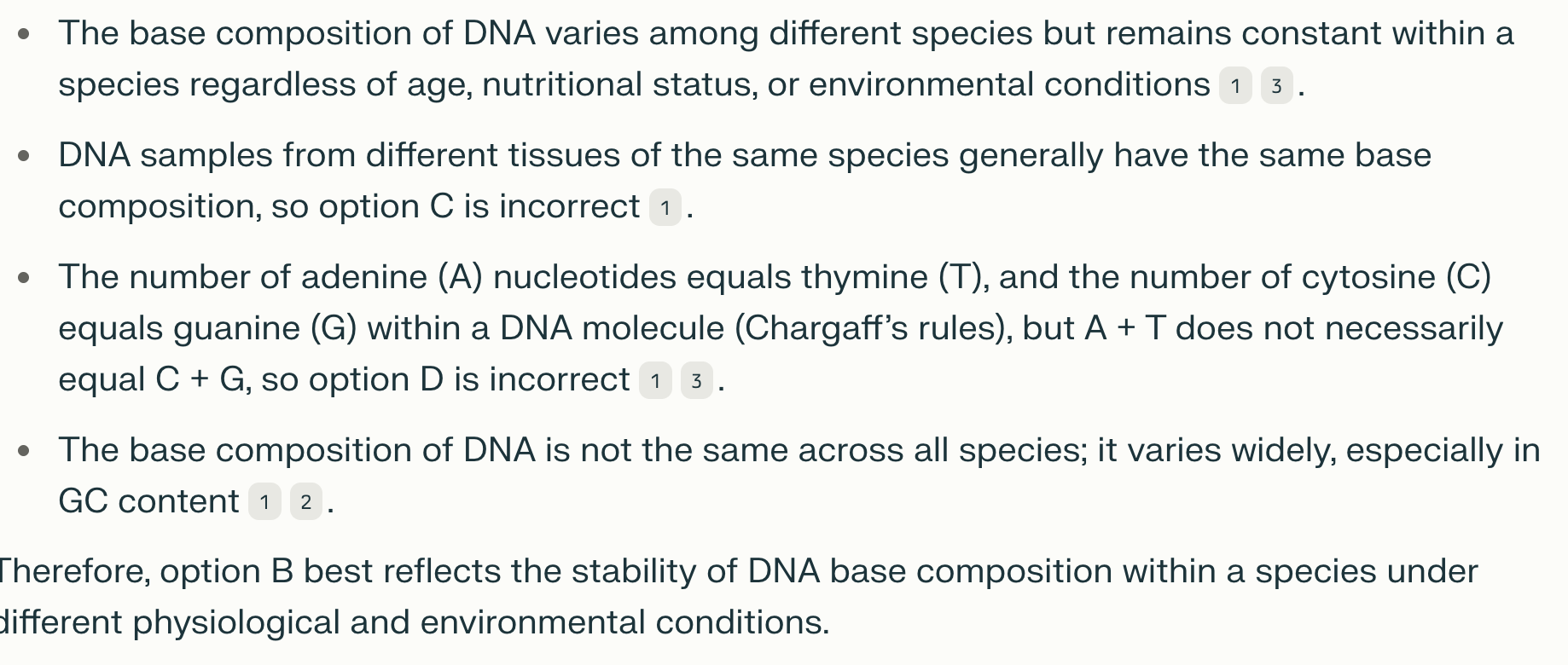
Task: Open citation 1 after "environmental conditions"
Action: (1235, 86)
